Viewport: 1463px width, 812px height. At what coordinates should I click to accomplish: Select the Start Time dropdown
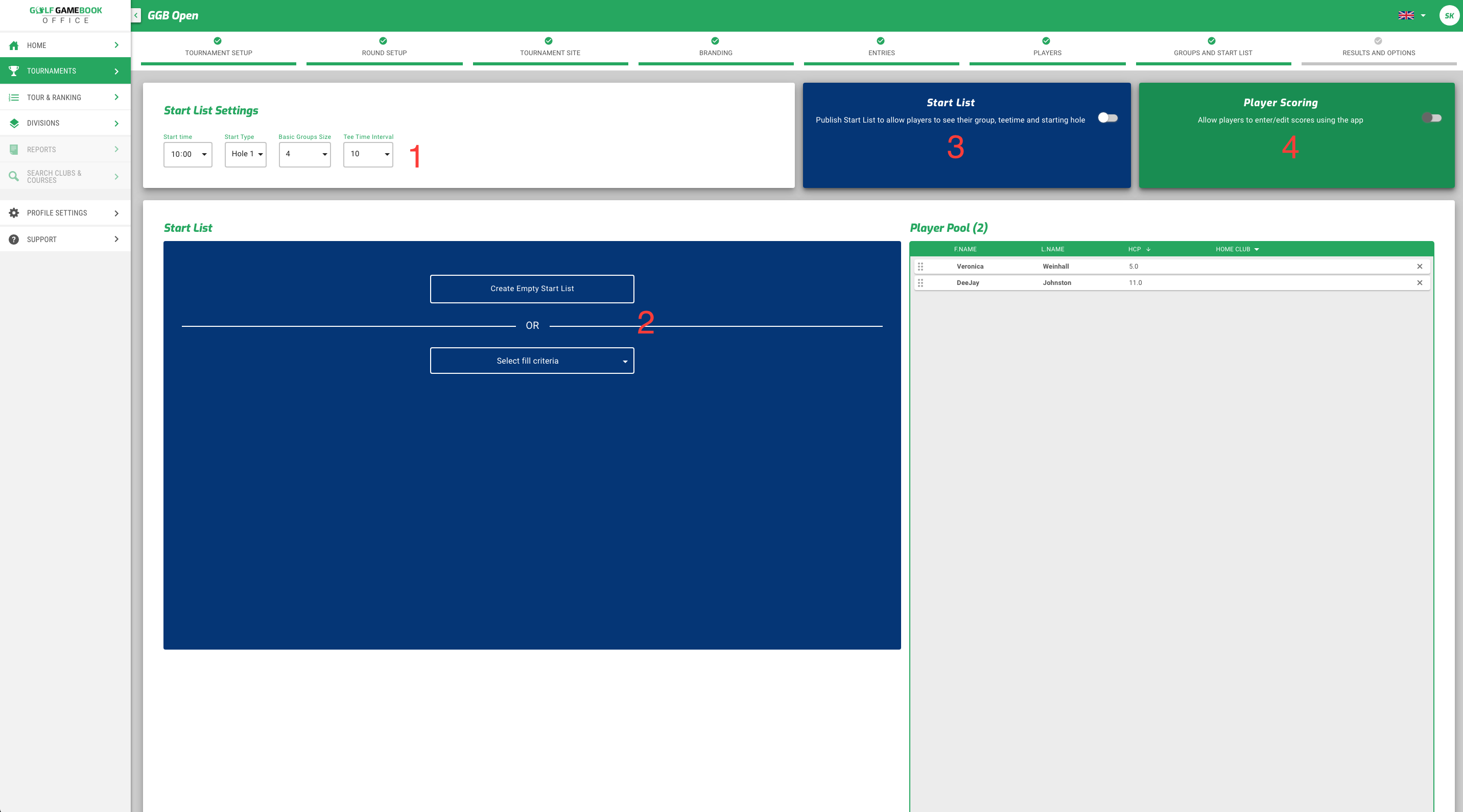coord(187,154)
